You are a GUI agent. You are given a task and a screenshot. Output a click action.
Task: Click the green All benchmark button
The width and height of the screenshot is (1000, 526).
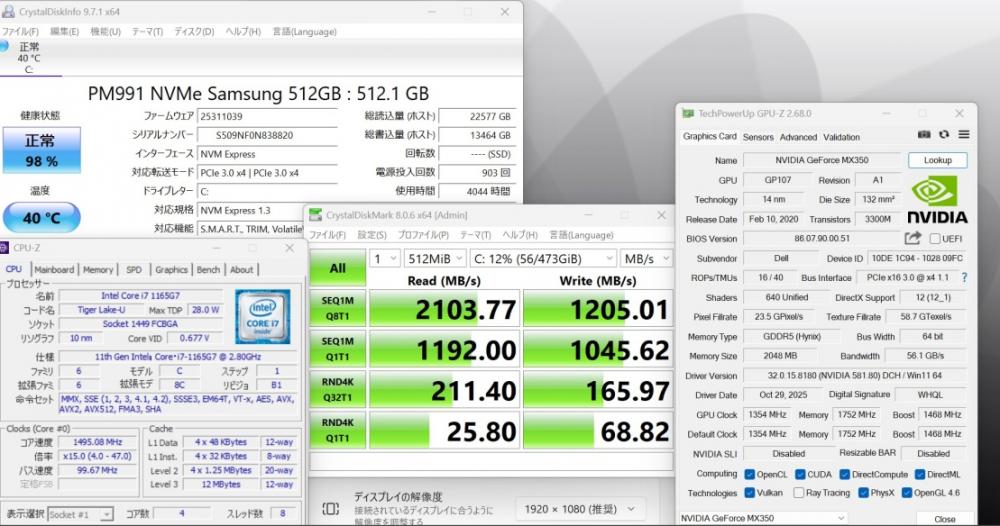337,268
